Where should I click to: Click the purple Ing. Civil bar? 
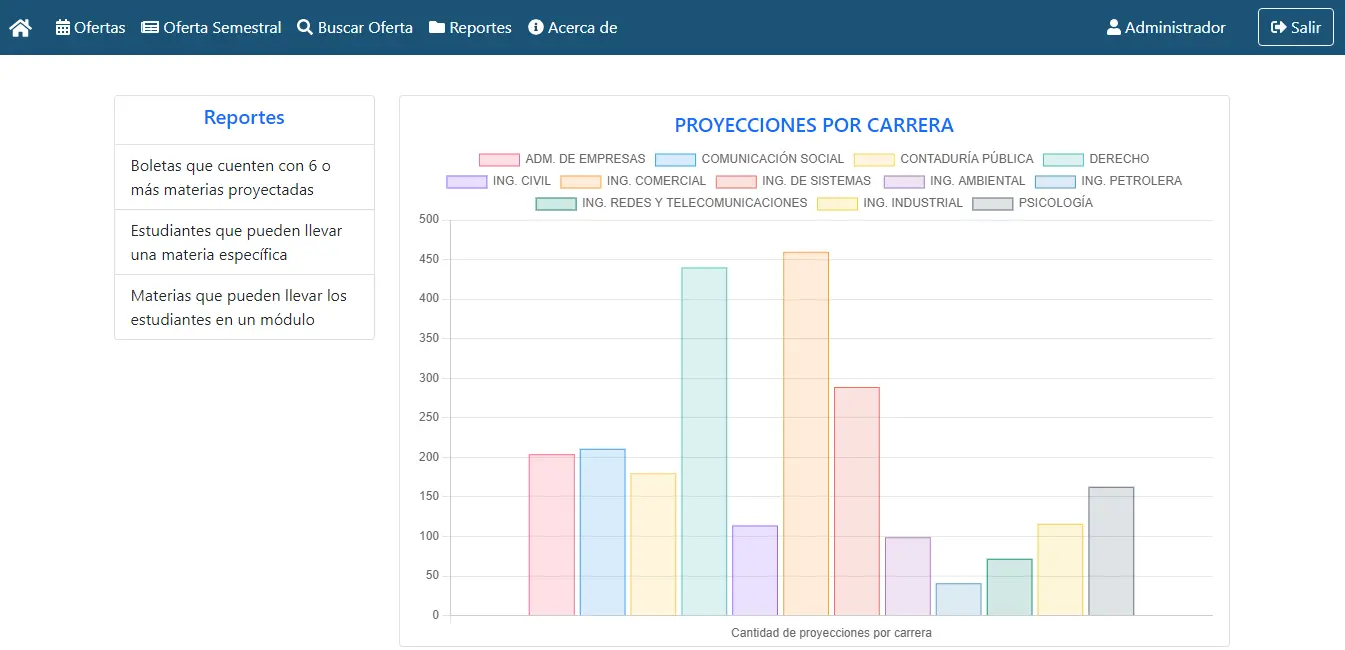pyautogui.click(x=755, y=570)
